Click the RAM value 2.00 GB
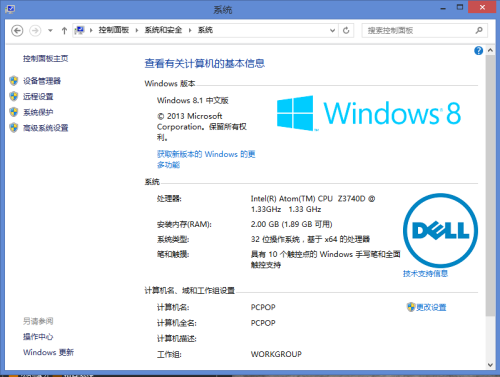The width and height of the screenshot is (500, 377). (292, 224)
